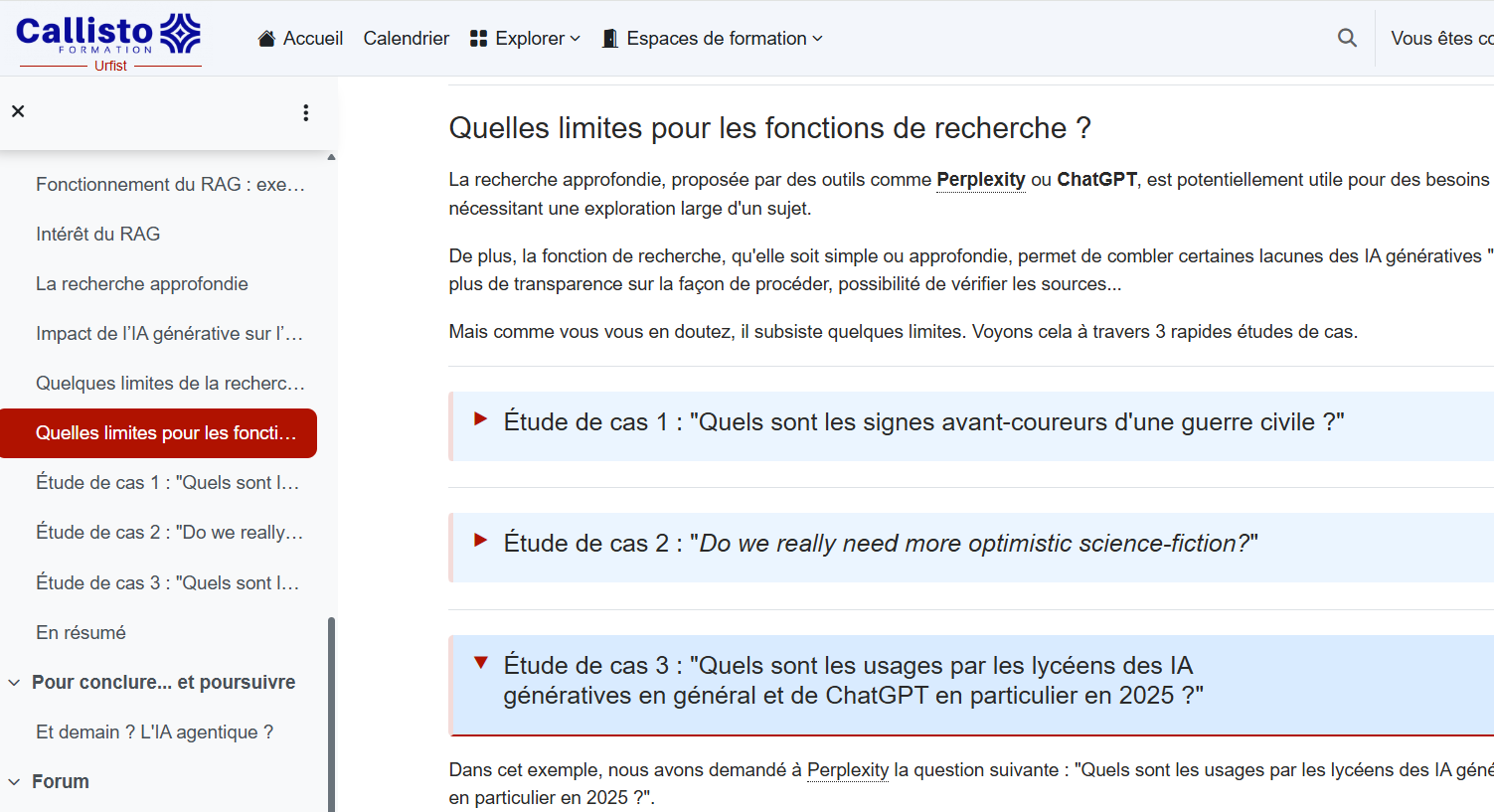Click the Explorer grid icon
Viewport: 1494px width, 812px height.
(x=478, y=39)
